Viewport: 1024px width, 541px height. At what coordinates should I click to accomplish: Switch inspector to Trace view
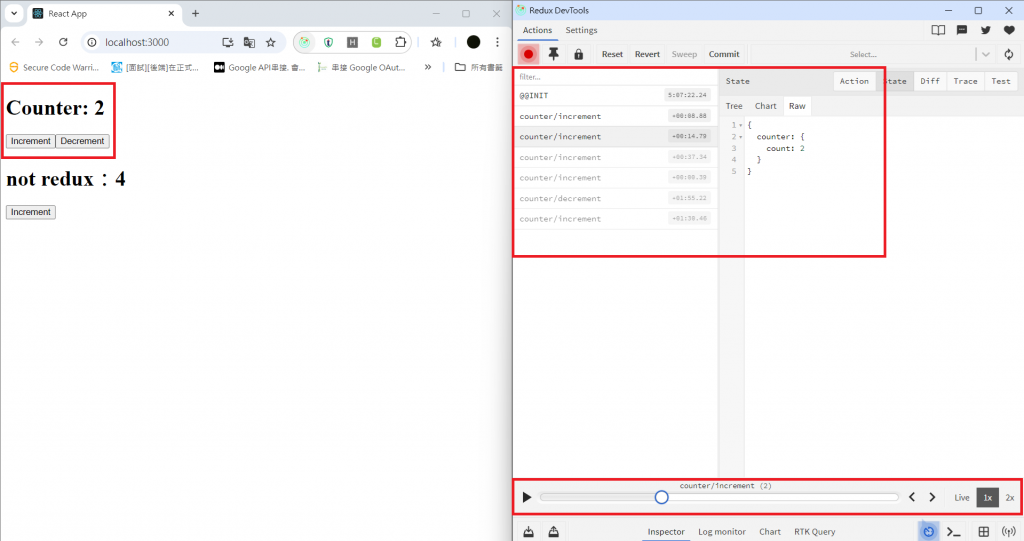click(x=965, y=81)
